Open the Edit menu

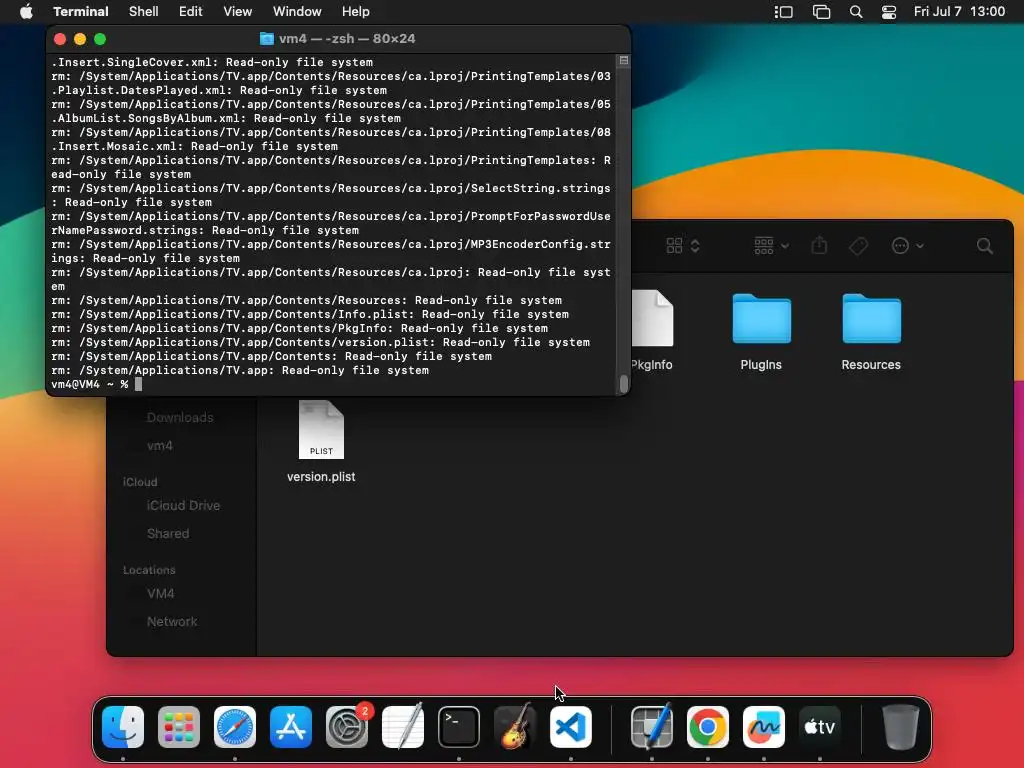[191, 12]
